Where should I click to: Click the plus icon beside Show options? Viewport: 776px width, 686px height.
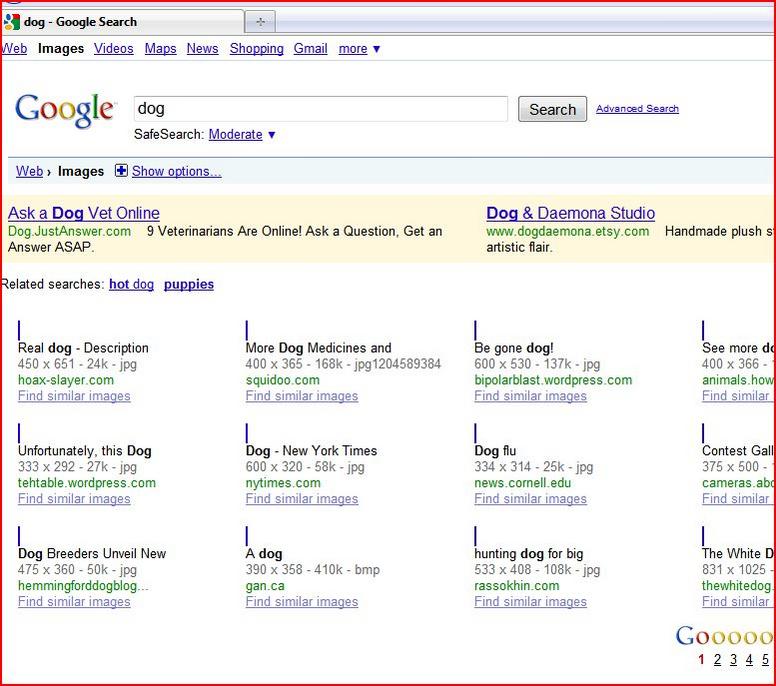click(x=121, y=171)
